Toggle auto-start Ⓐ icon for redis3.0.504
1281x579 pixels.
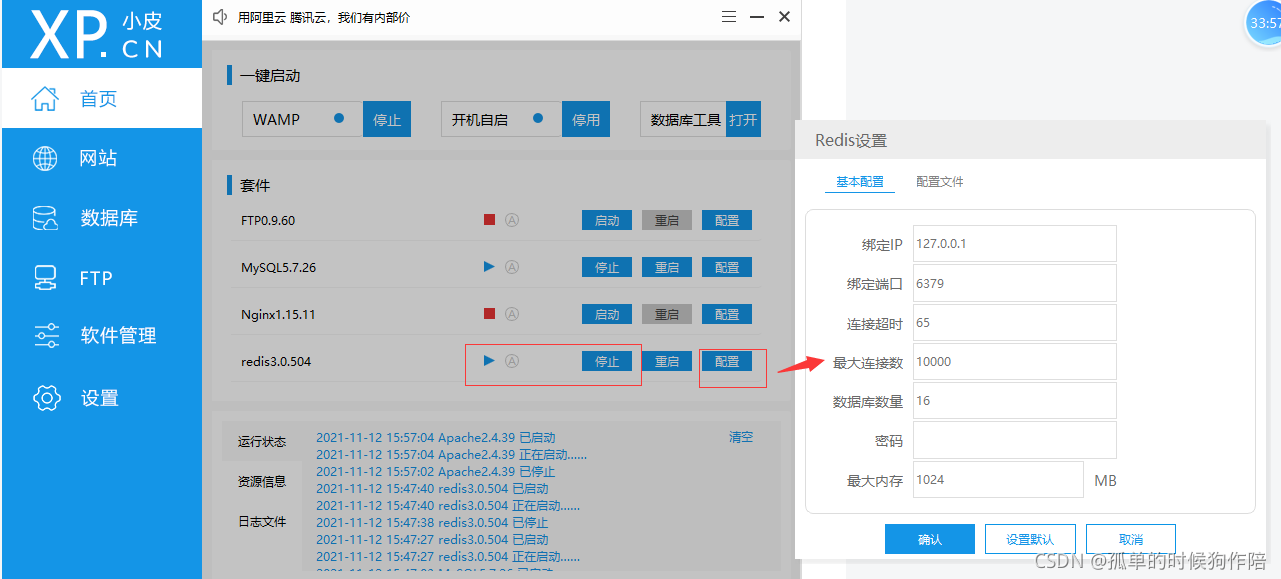tap(512, 361)
